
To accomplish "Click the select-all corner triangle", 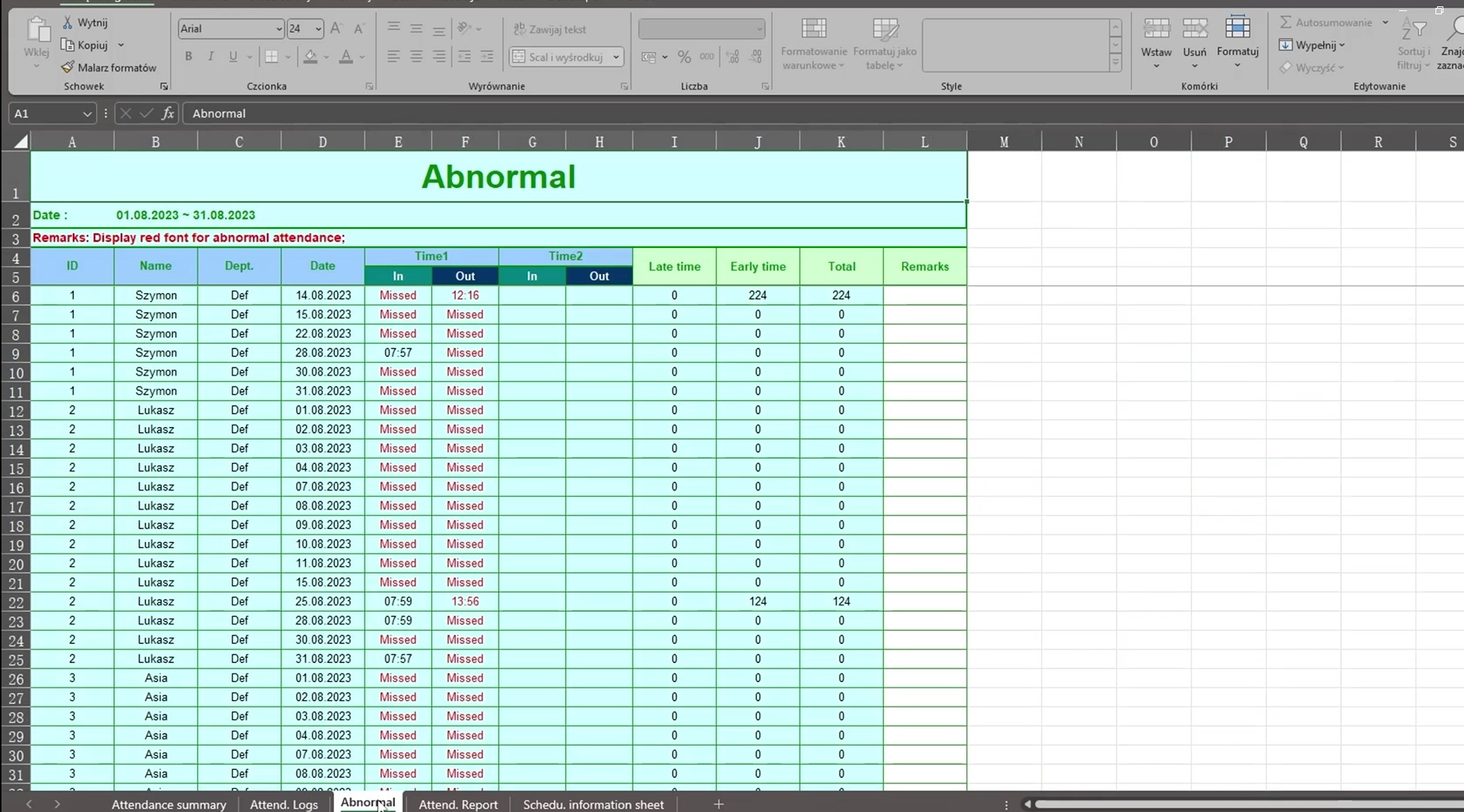I will 21,142.
